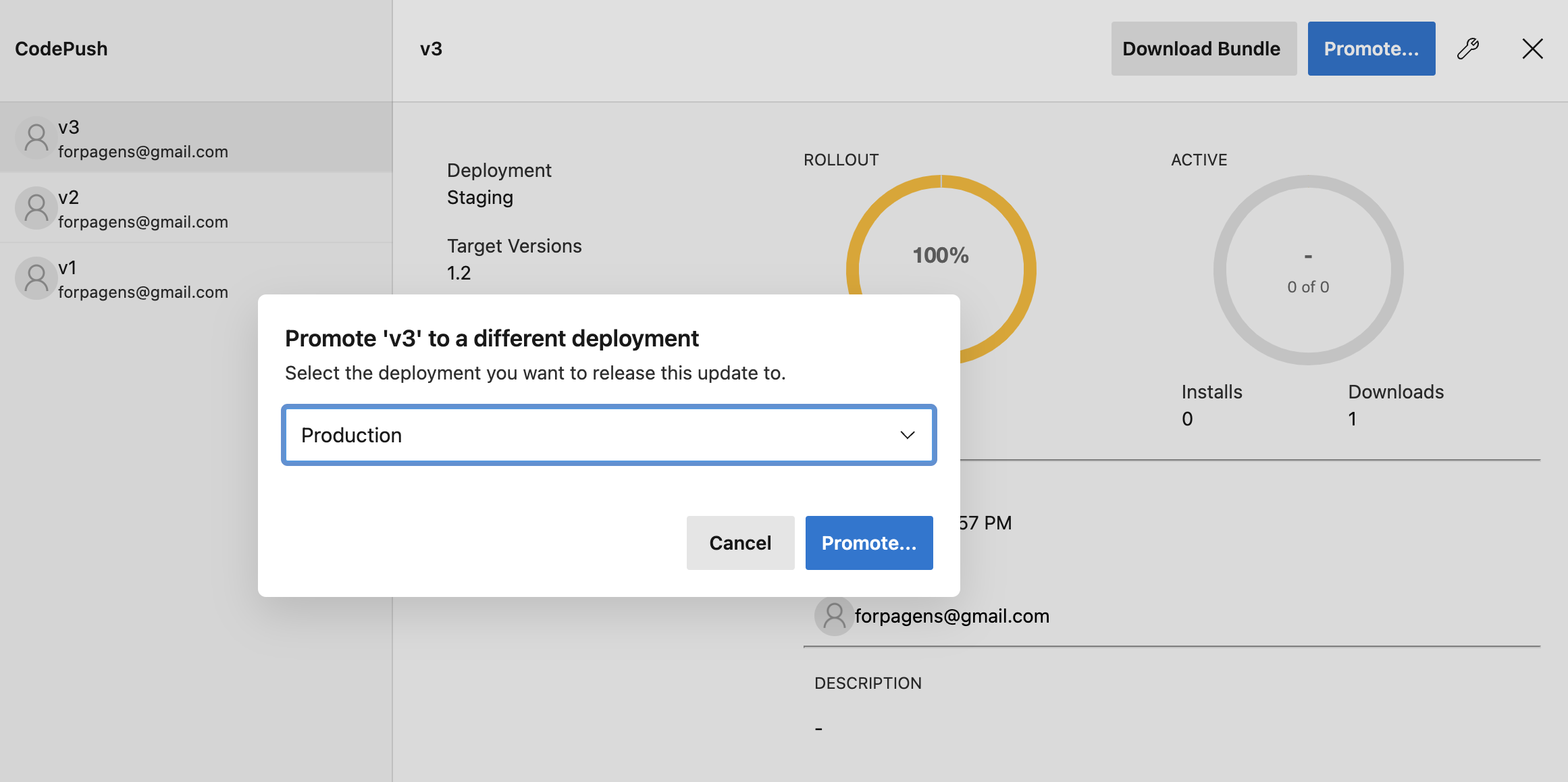Click the CodePush panel title
1568x782 pixels.
coord(61,49)
